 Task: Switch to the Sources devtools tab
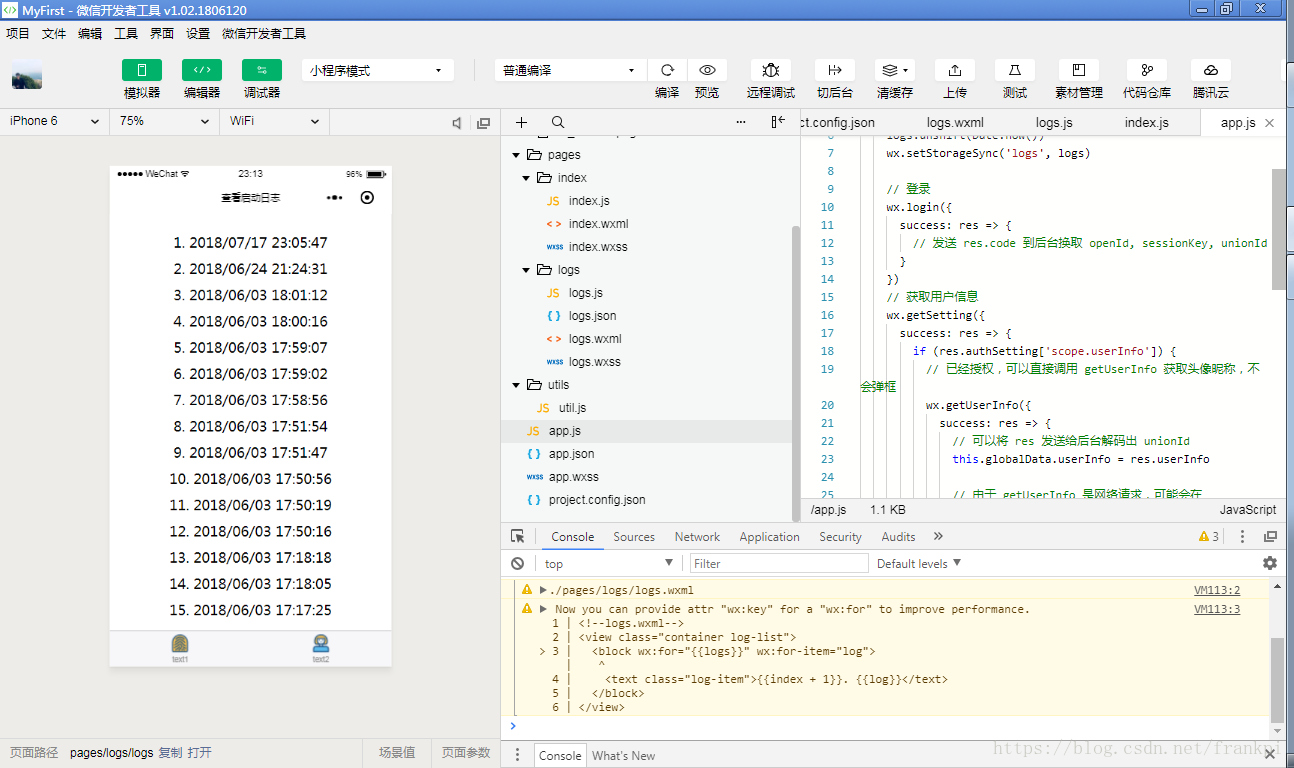(634, 537)
